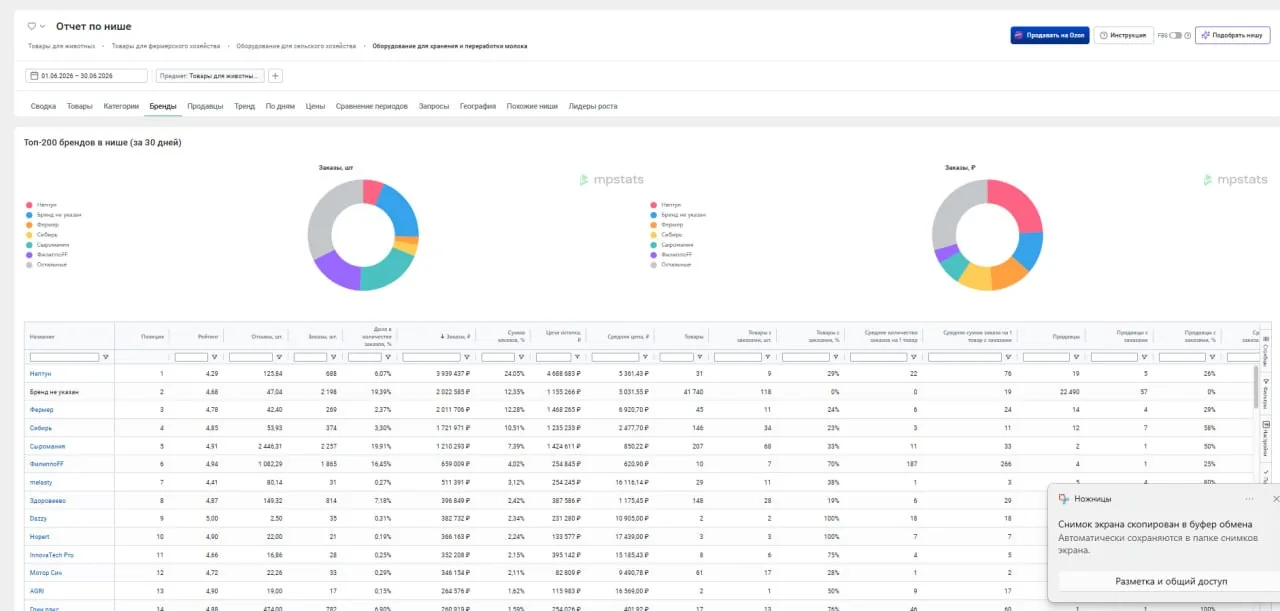This screenshot has height=611, width=1280.
Task: Open the Цены tab
Action: tap(315, 106)
